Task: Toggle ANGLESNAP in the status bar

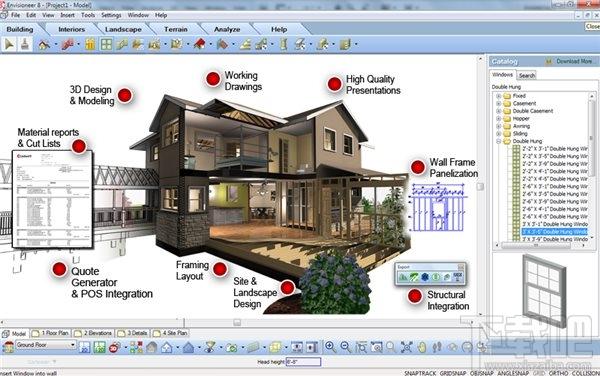Action: click(x=513, y=373)
